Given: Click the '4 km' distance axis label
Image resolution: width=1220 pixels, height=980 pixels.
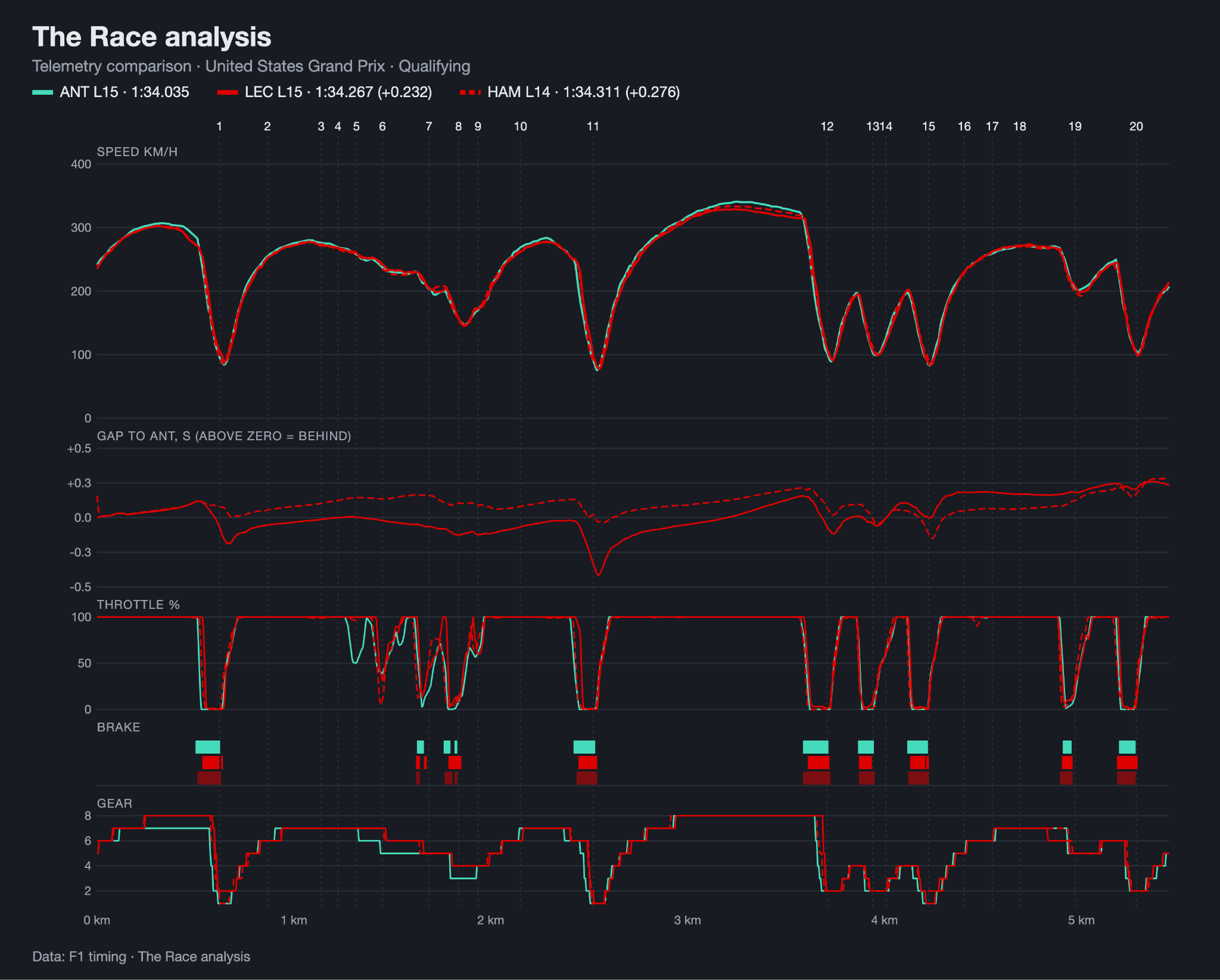Looking at the screenshot, I should tap(885, 920).
